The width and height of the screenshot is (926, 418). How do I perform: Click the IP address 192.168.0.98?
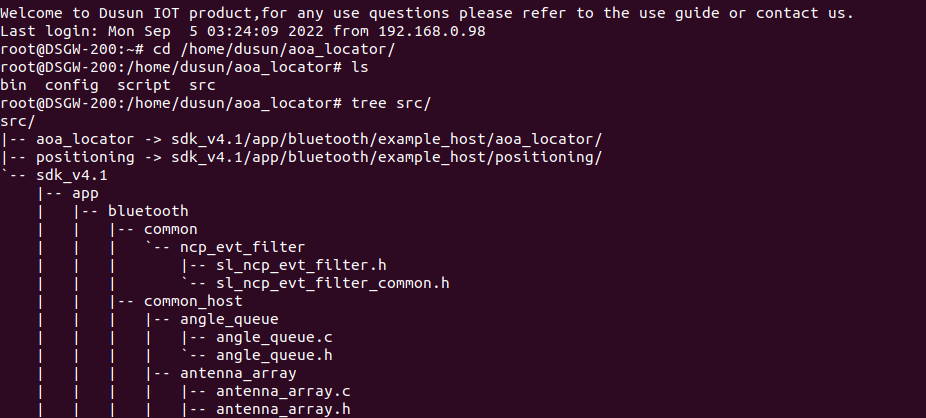tap(432, 31)
